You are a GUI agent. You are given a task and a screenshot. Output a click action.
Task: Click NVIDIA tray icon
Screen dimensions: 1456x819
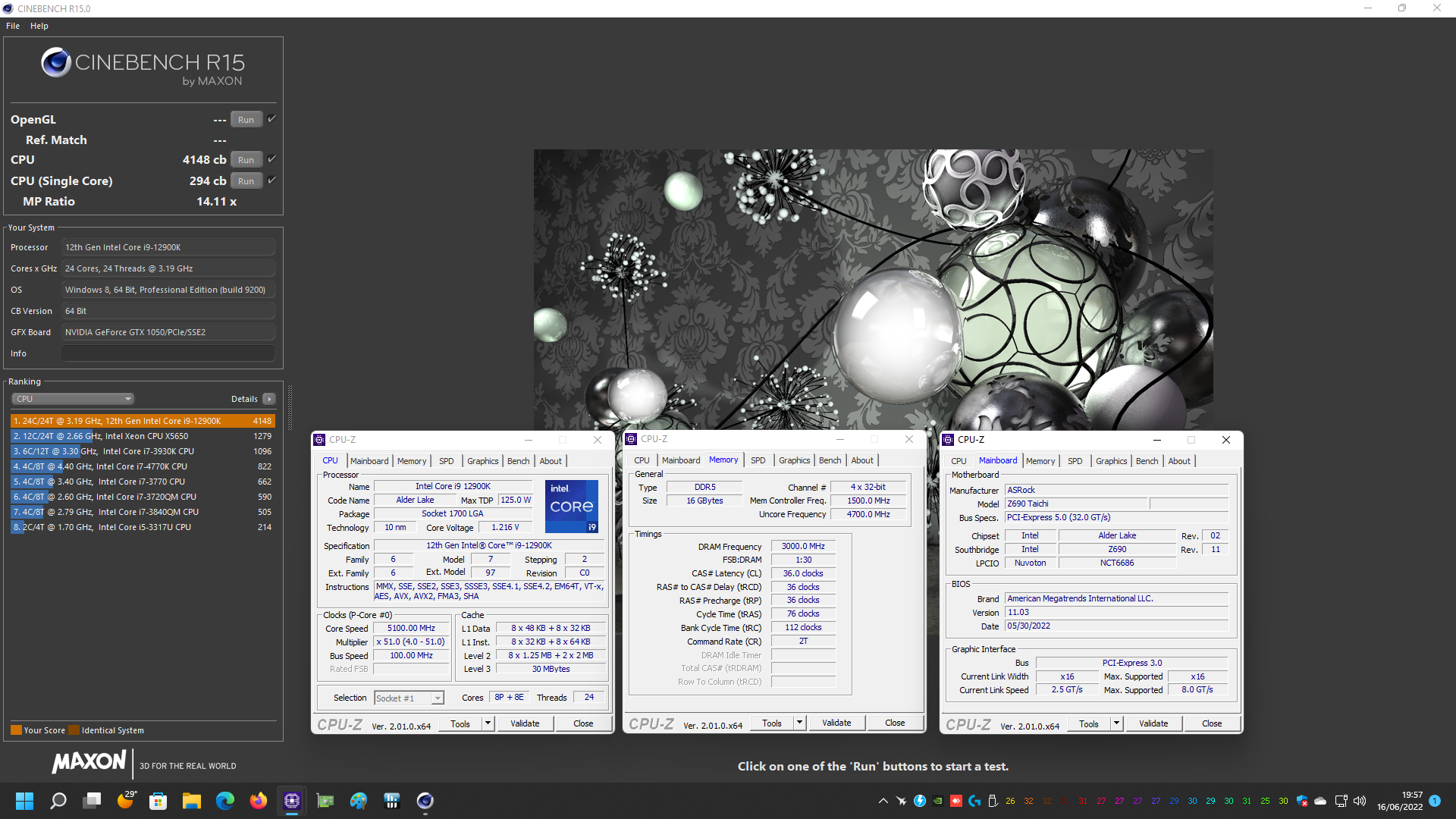click(x=938, y=801)
